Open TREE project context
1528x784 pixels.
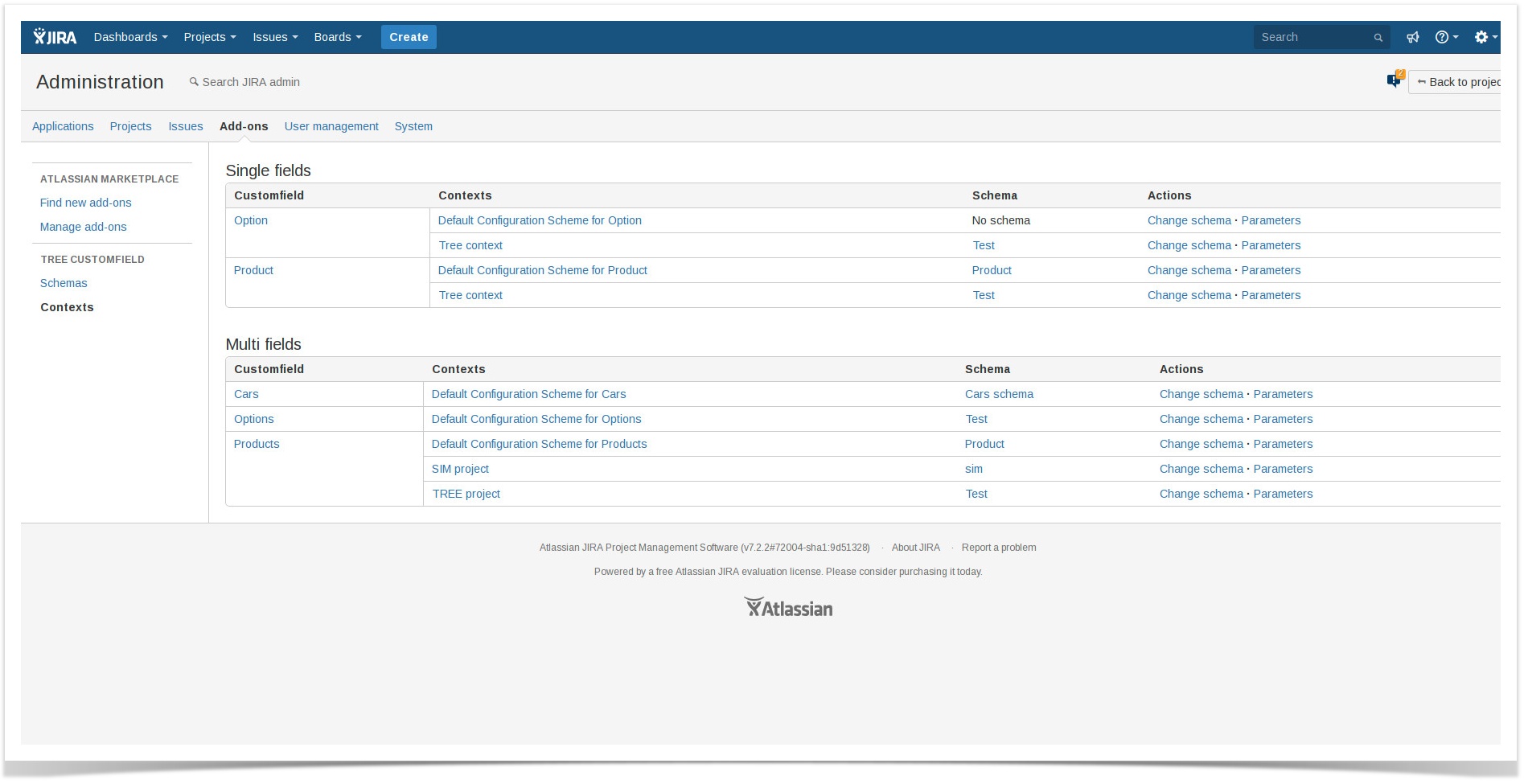pos(466,494)
